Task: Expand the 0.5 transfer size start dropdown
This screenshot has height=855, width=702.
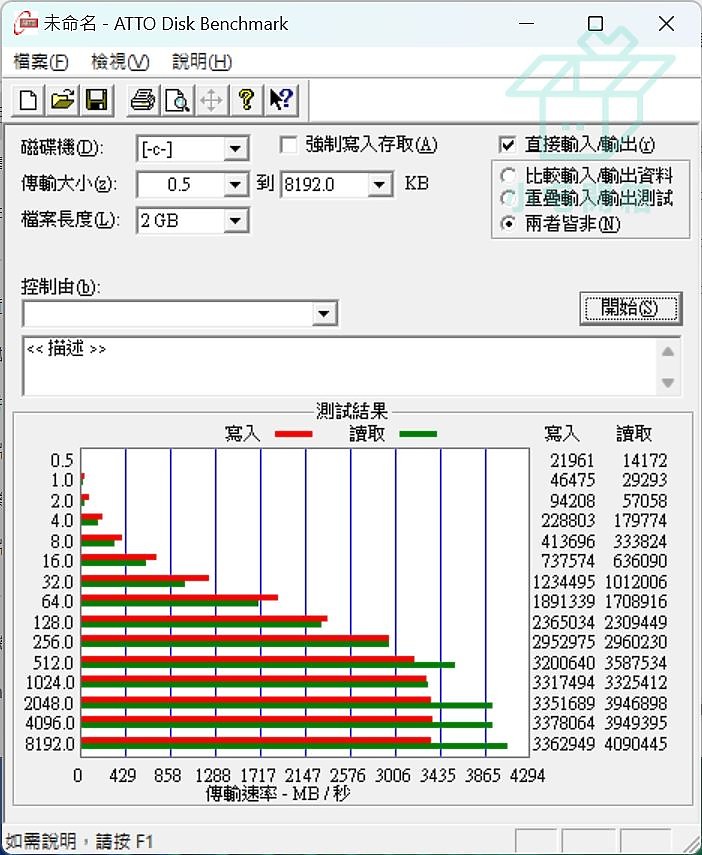Action: point(236,184)
